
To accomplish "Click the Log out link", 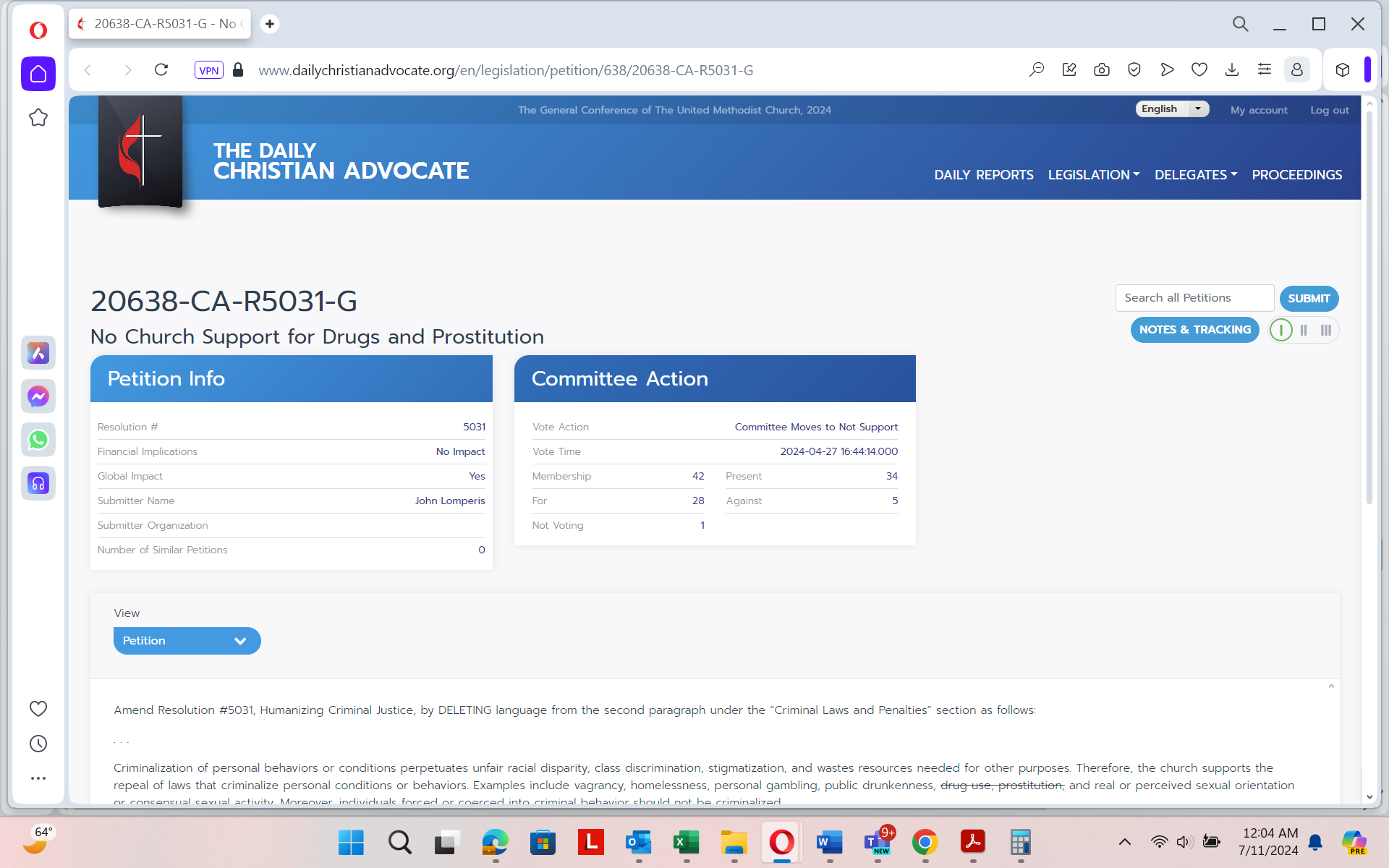I will [x=1329, y=110].
